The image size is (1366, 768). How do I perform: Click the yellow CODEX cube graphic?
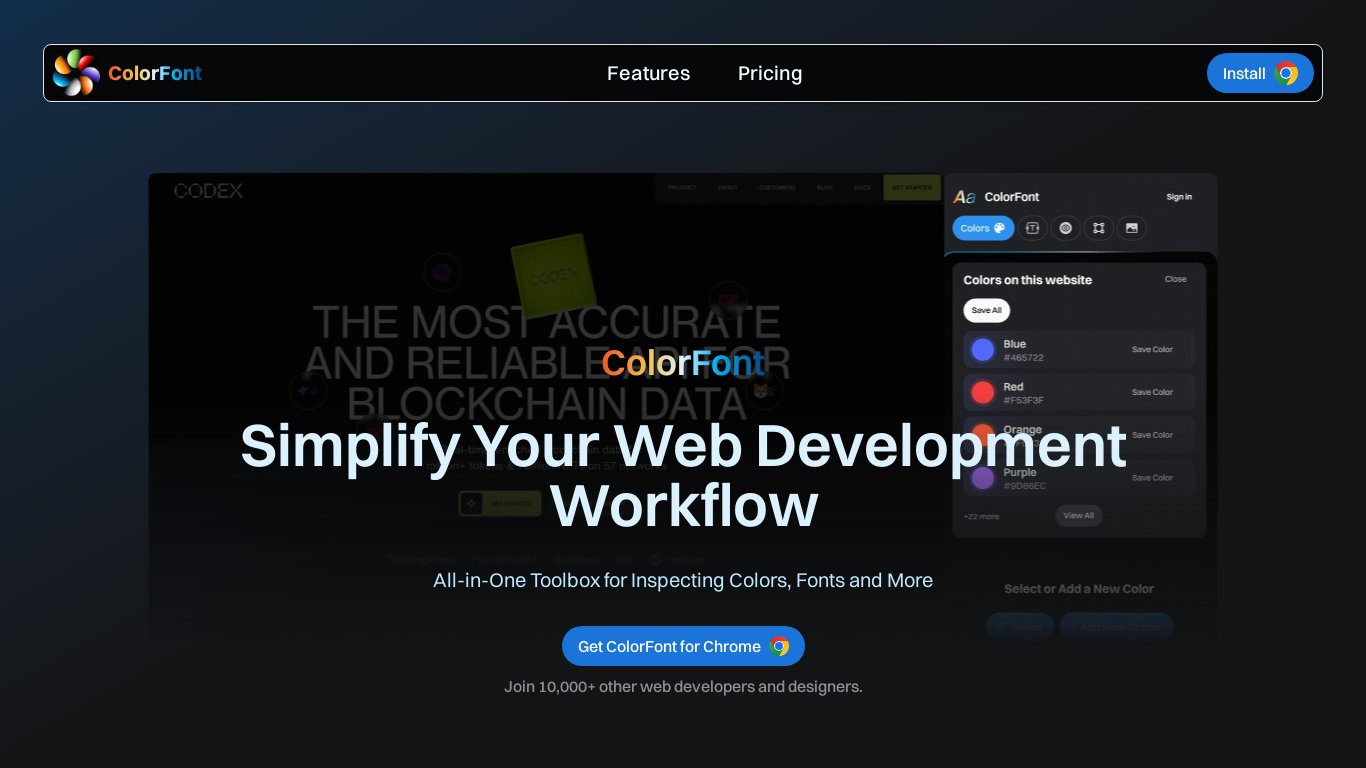pos(553,274)
